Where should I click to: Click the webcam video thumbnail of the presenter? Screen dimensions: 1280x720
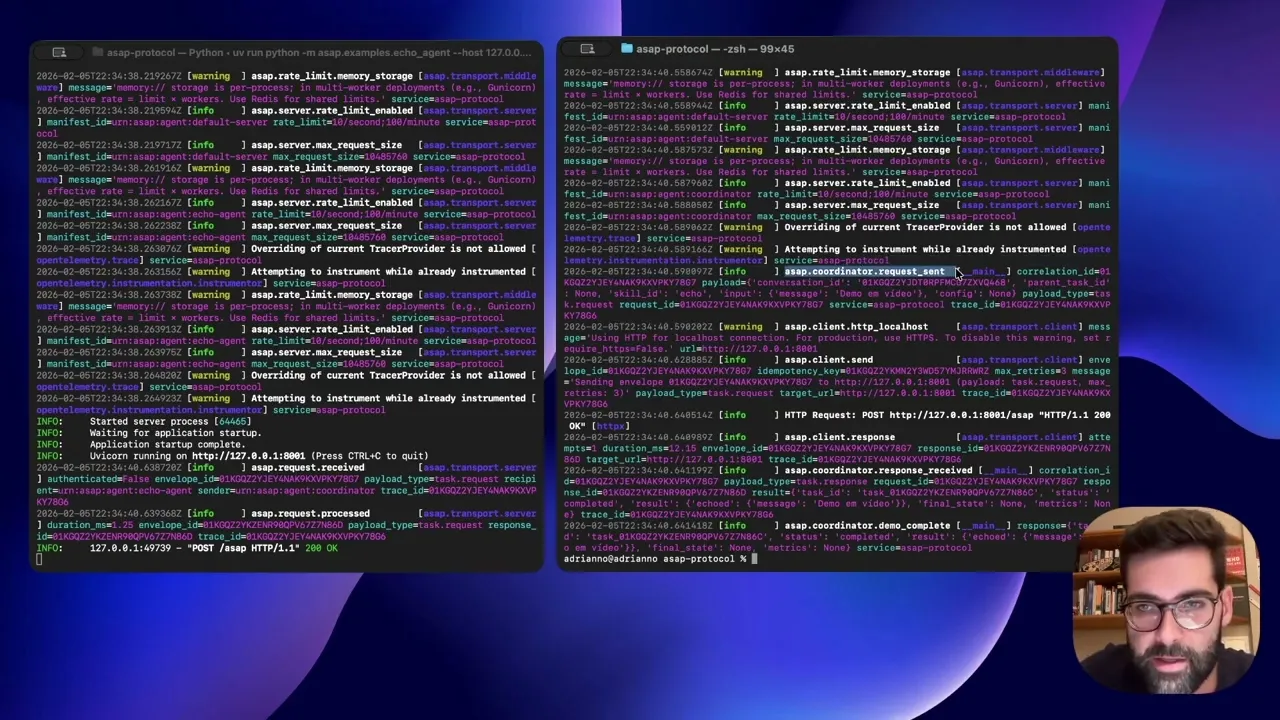1166,600
